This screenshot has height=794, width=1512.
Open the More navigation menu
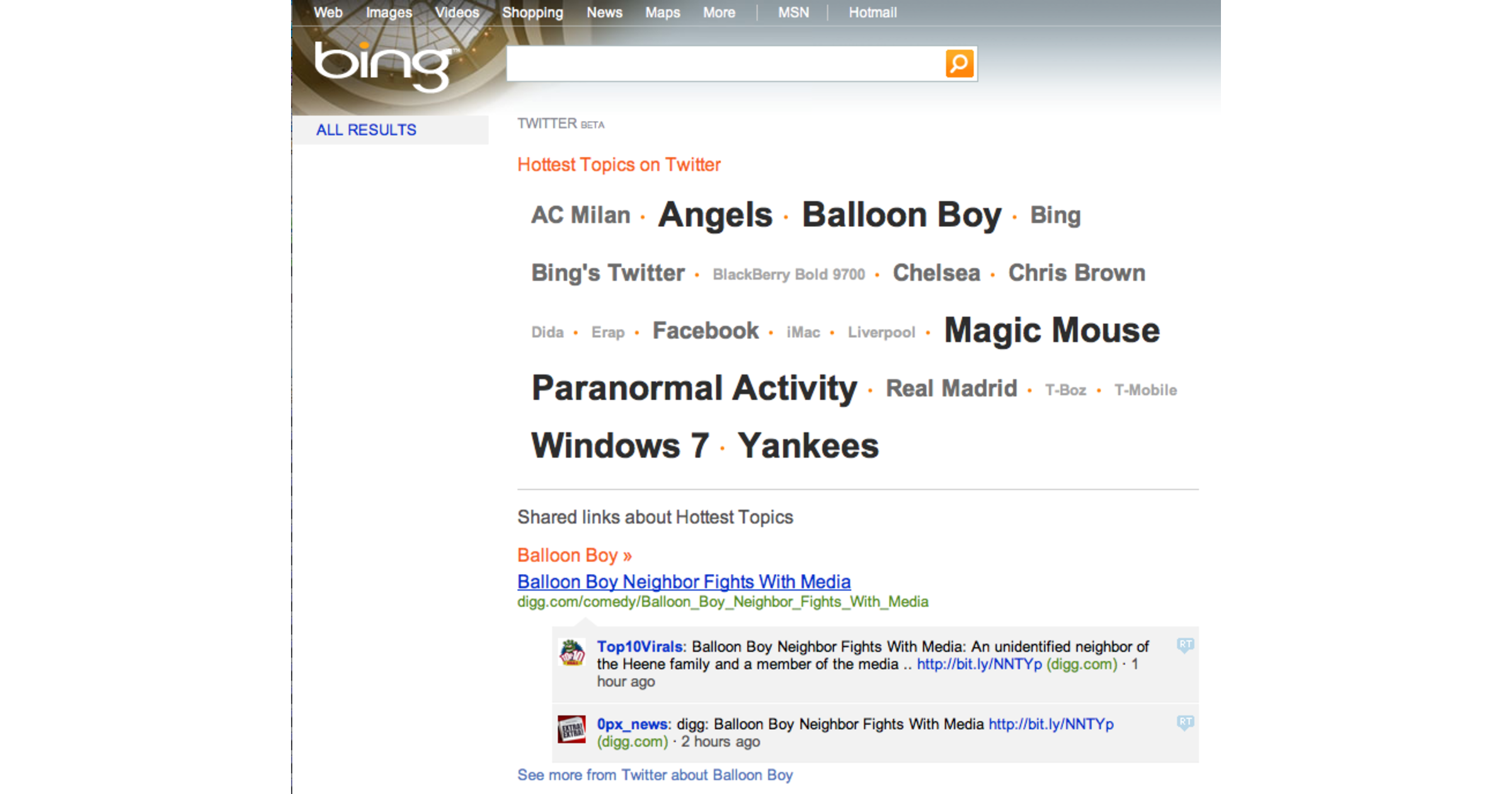pyautogui.click(x=718, y=13)
